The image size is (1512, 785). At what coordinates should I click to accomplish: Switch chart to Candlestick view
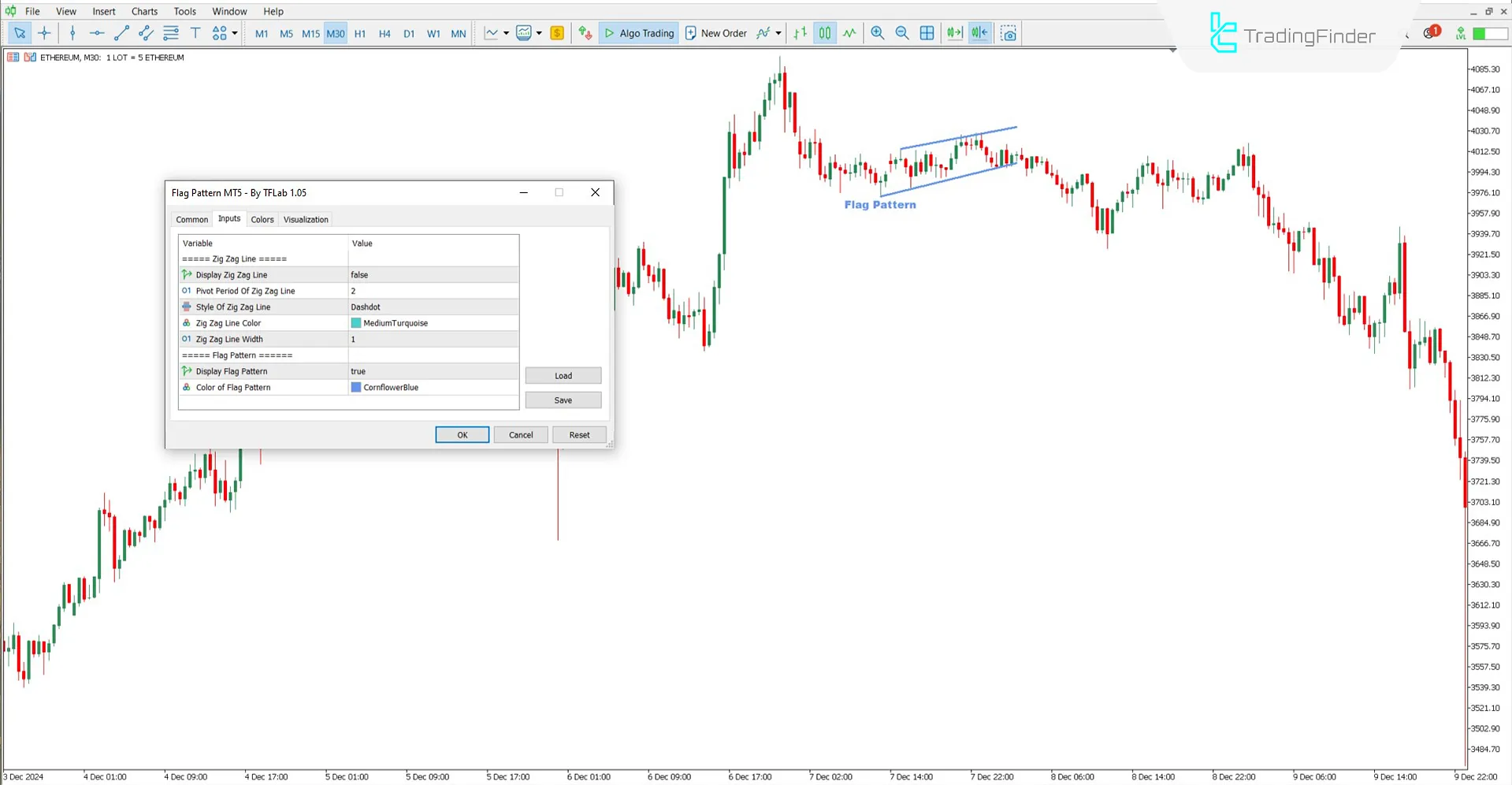824,33
